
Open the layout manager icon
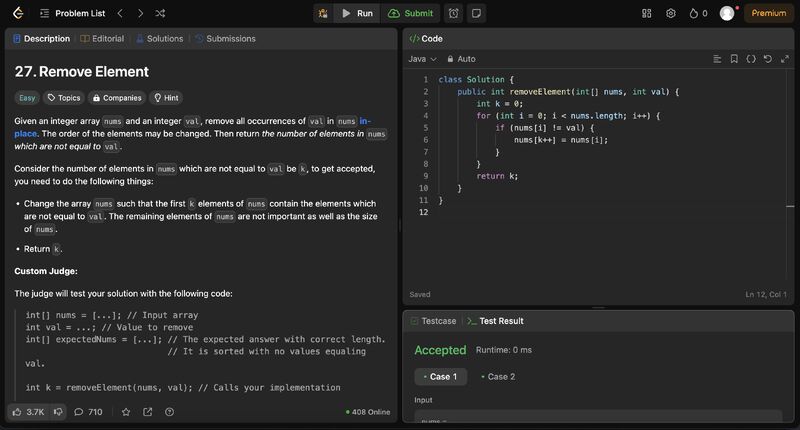646,13
